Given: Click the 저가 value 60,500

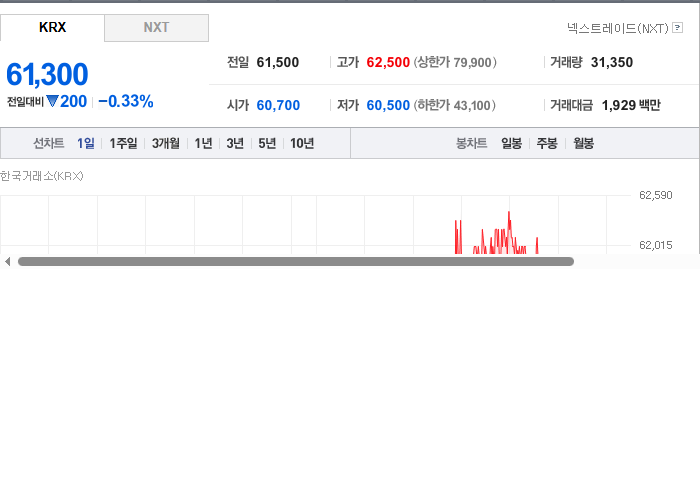Looking at the screenshot, I should (x=388, y=105).
